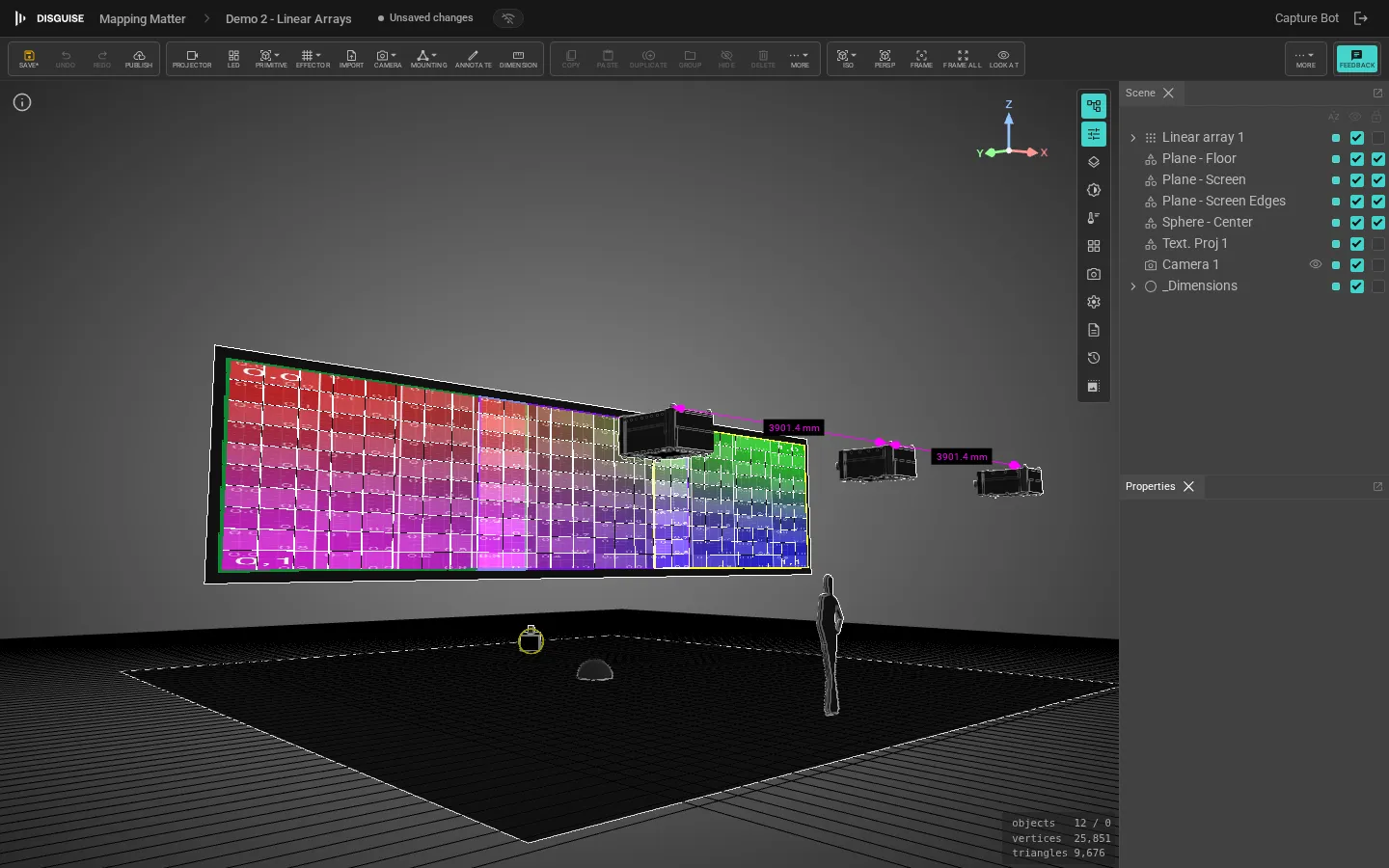Image resolution: width=1389 pixels, height=868 pixels.
Task: Toggle the eye icon next to Camera 1
Action: coord(1316,264)
